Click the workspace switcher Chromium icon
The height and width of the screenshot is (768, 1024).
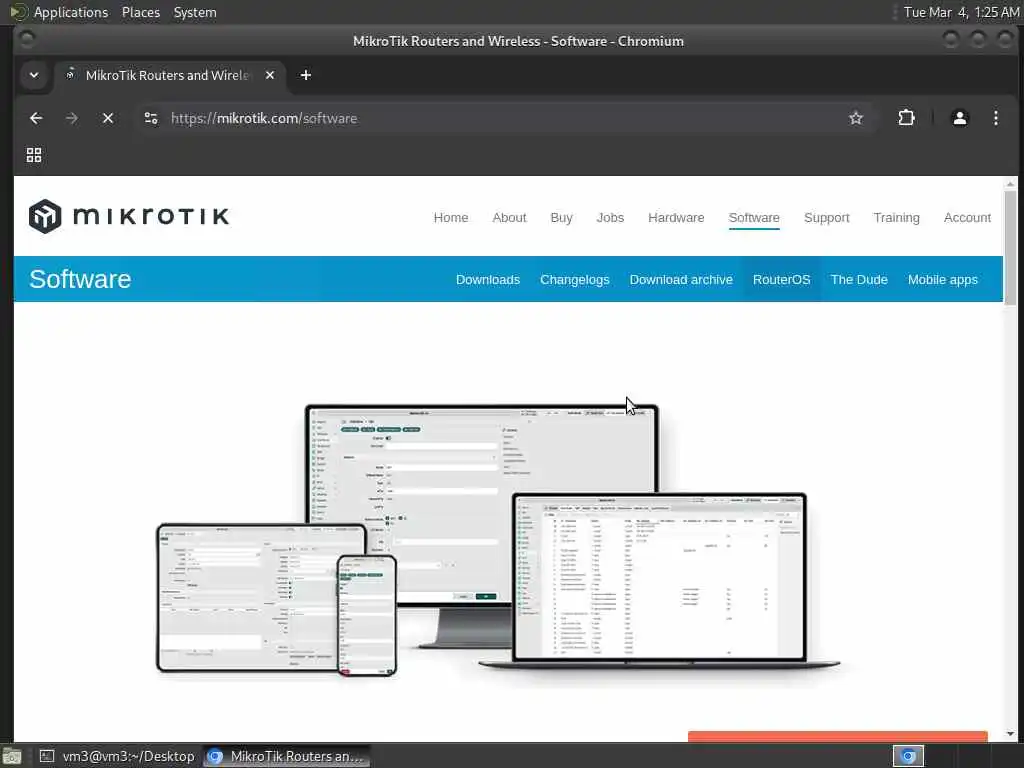pyautogui.click(x=908, y=756)
